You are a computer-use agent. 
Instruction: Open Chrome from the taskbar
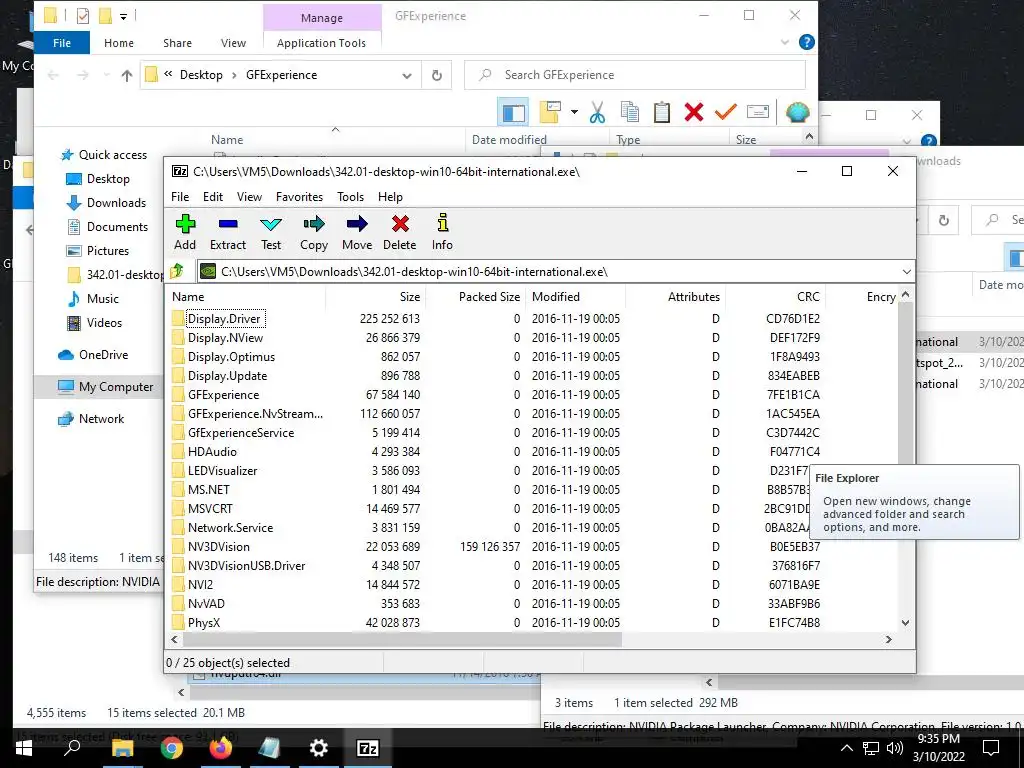tap(172, 748)
